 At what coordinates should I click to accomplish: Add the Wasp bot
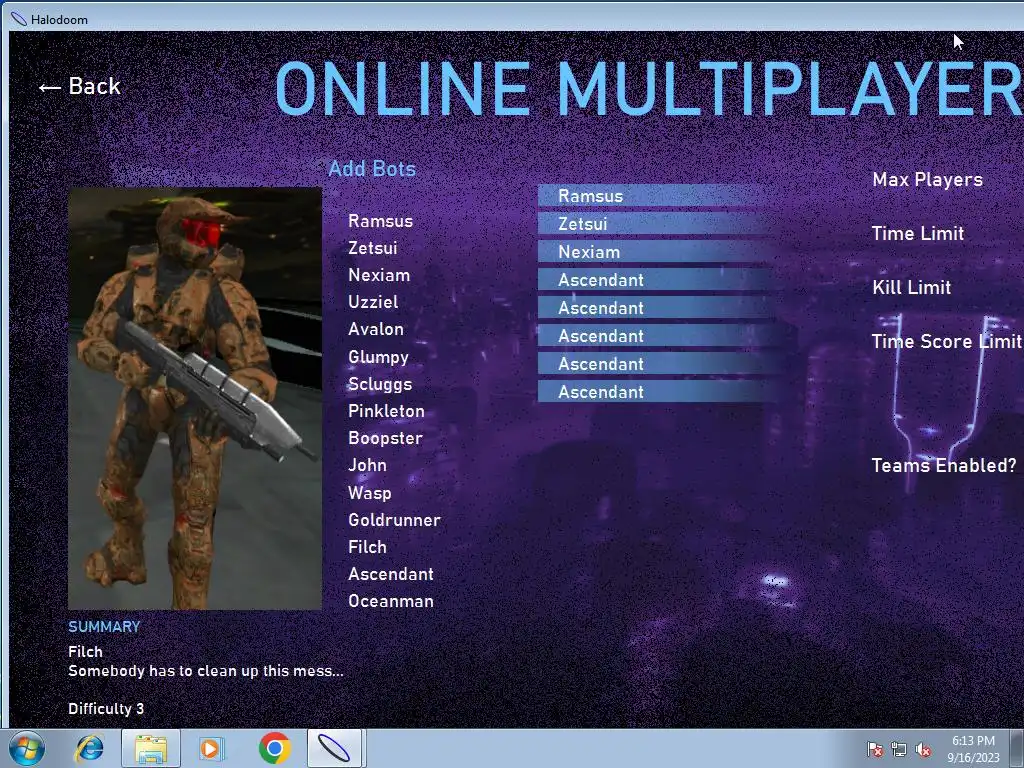(x=370, y=493)
